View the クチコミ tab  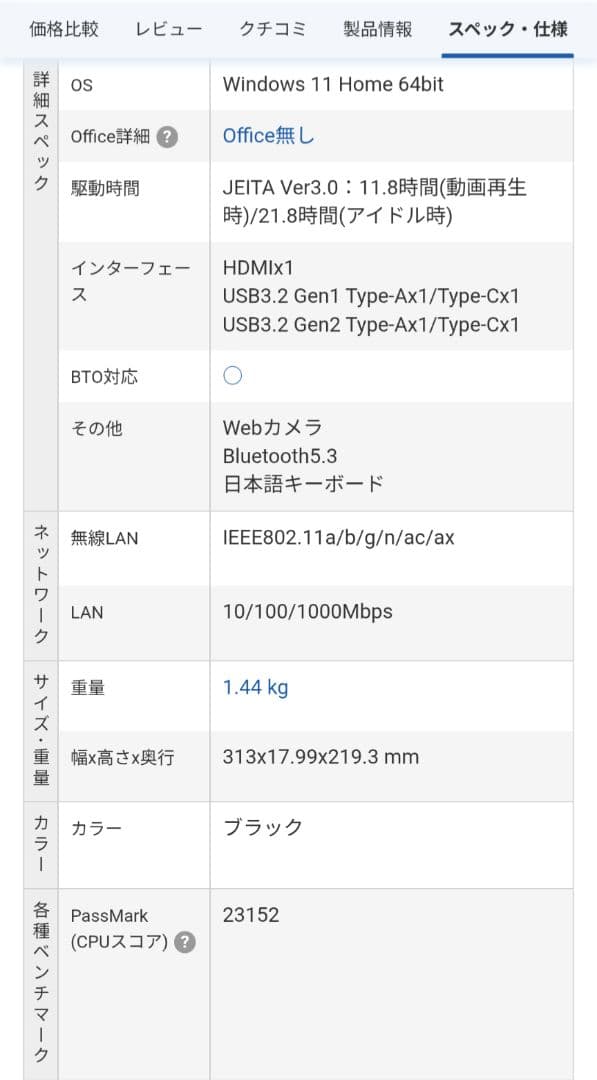[x=272, y=30]
